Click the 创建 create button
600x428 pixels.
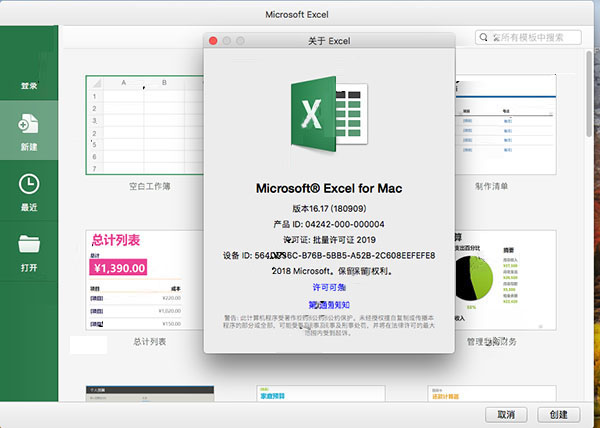[559, 415]
